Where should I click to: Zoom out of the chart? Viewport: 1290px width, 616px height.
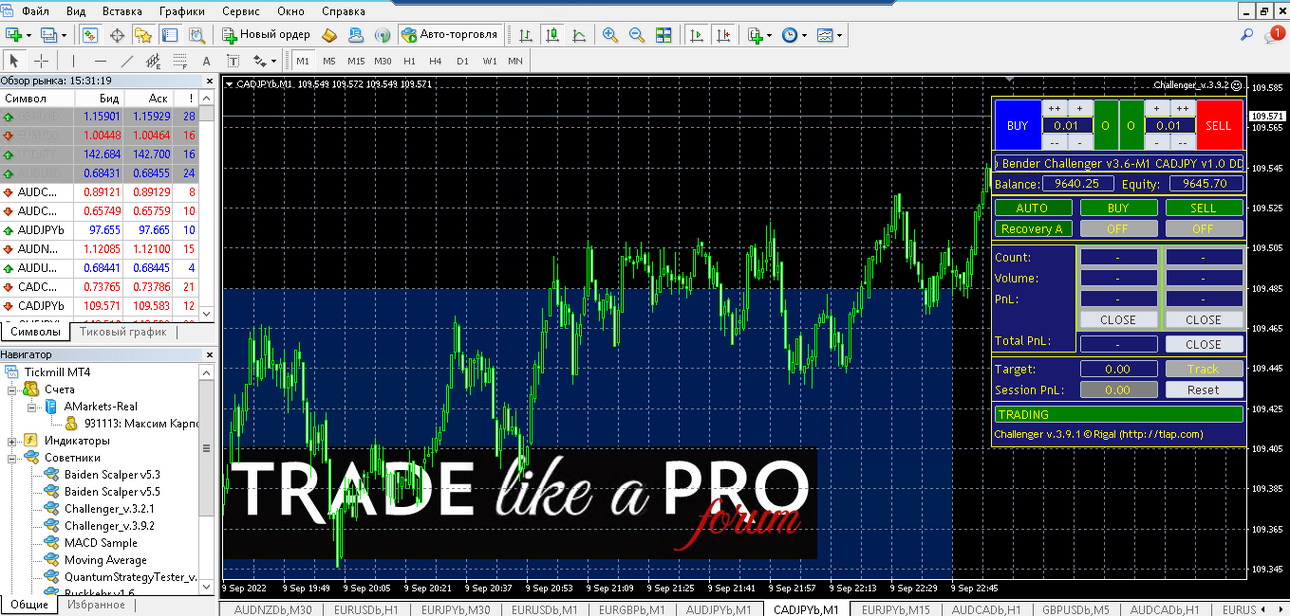(x=636, y=34)
